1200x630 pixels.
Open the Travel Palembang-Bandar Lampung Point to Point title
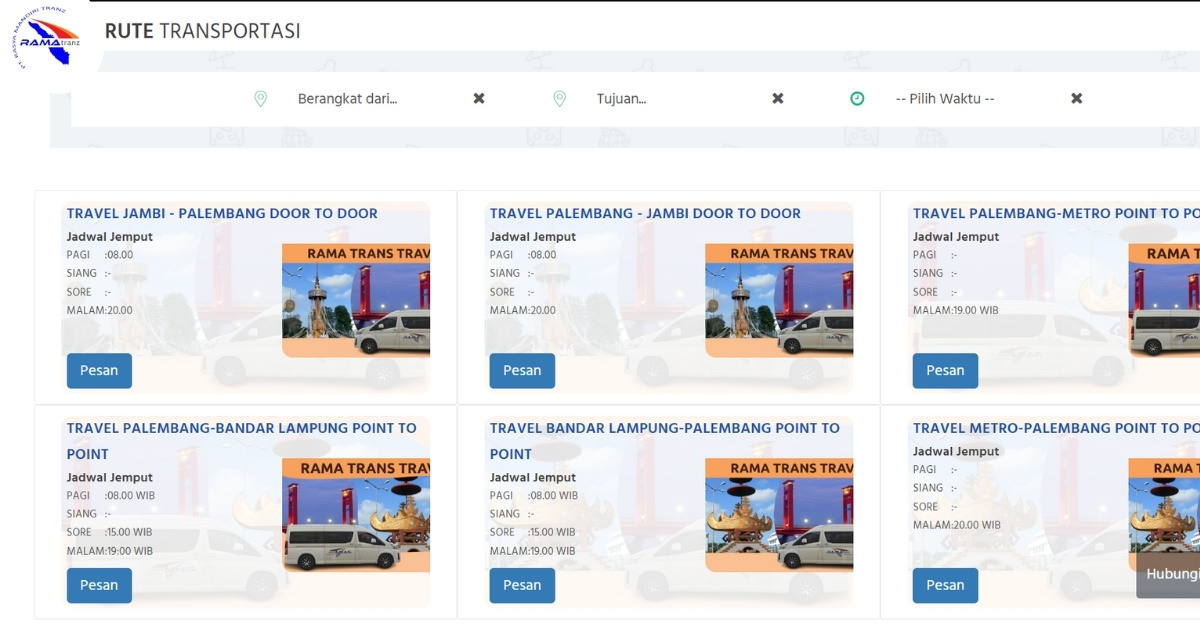tap(242, 441)
